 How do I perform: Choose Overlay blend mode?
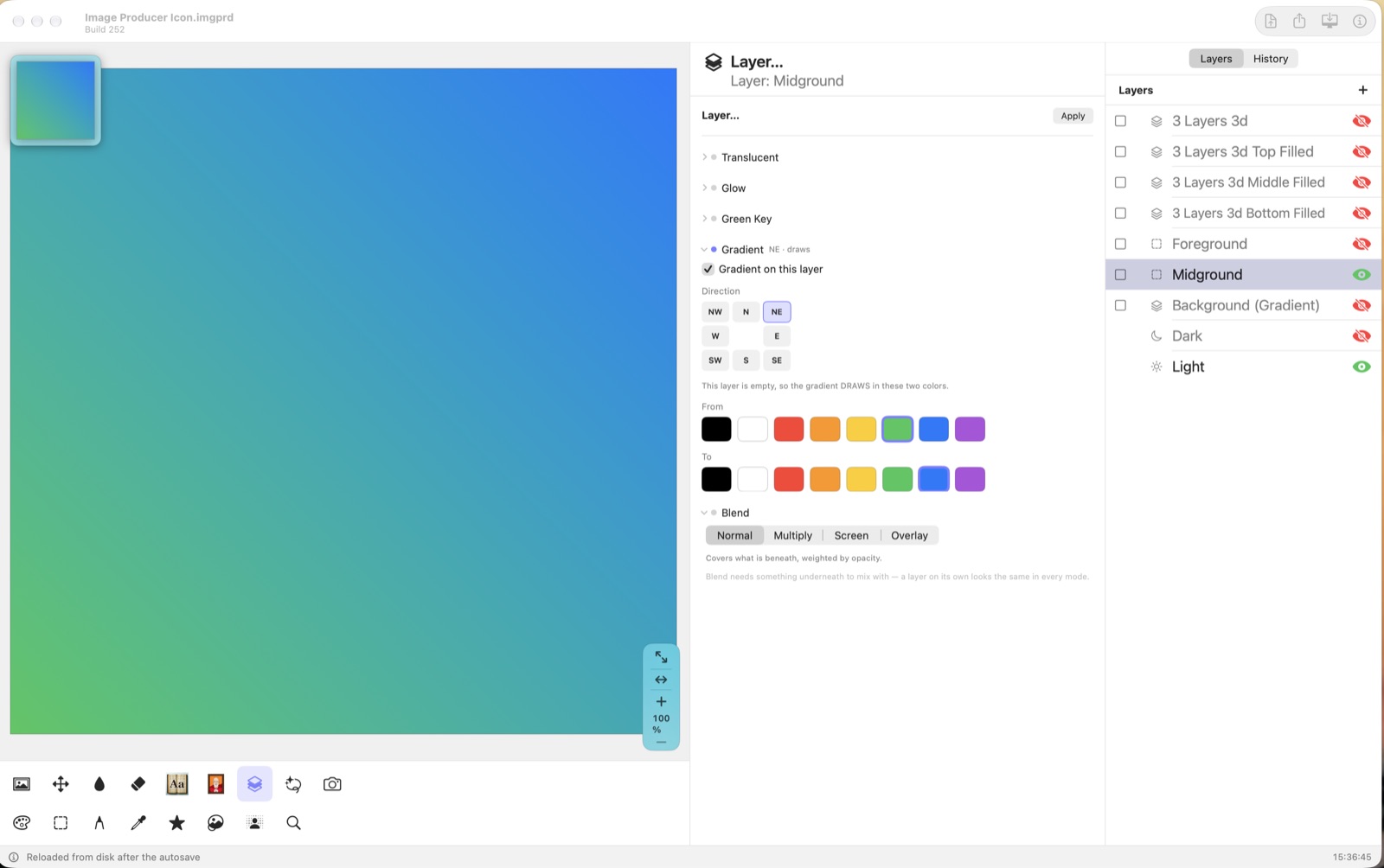[909, 535]
